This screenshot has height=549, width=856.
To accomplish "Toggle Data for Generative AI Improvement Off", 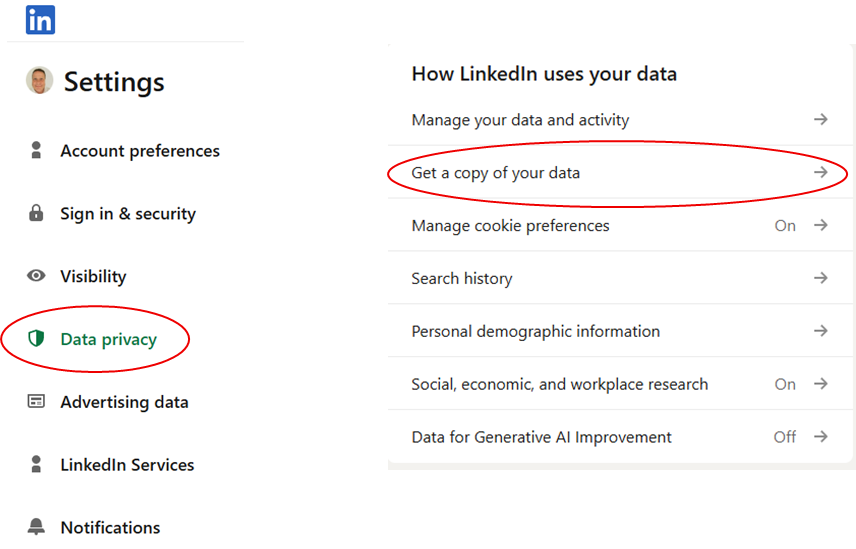I will coord(785,437).
